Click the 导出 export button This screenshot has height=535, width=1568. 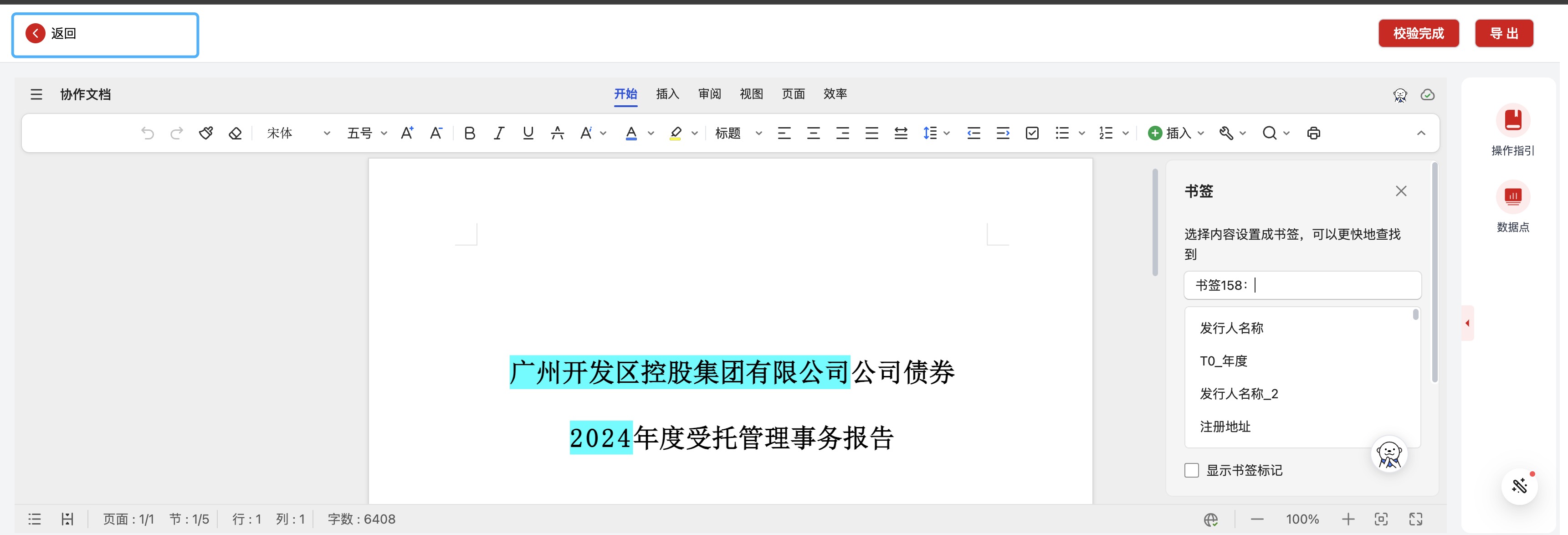tap(1503, 33)
